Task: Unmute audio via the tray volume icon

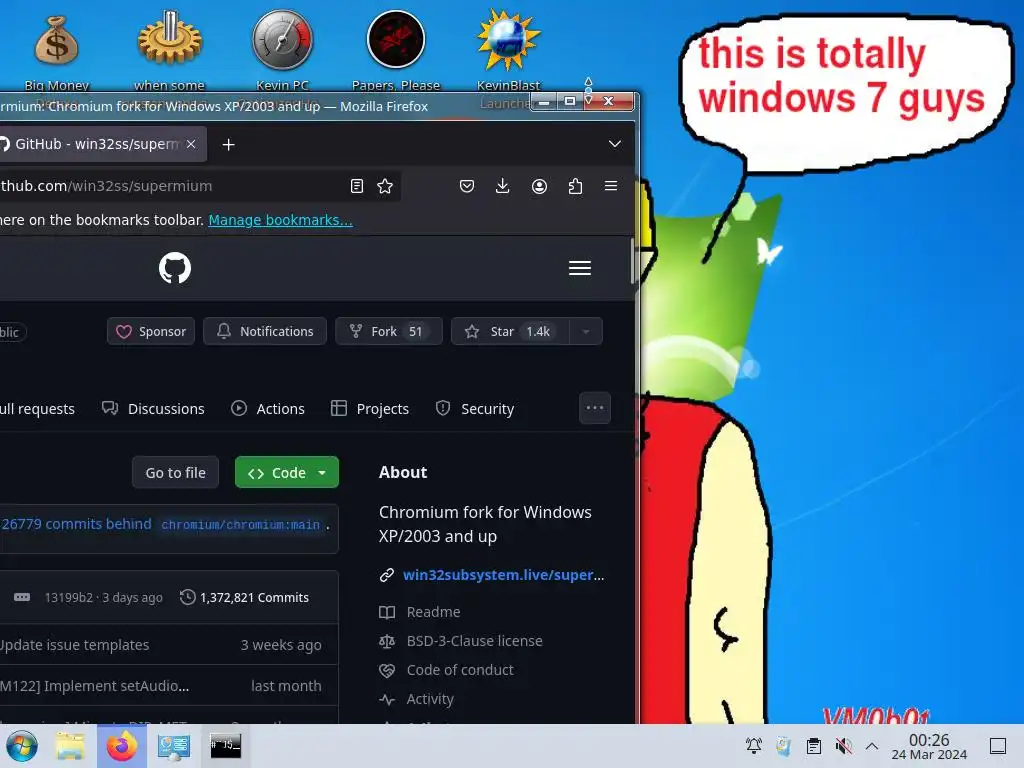Action: point(843,746)
